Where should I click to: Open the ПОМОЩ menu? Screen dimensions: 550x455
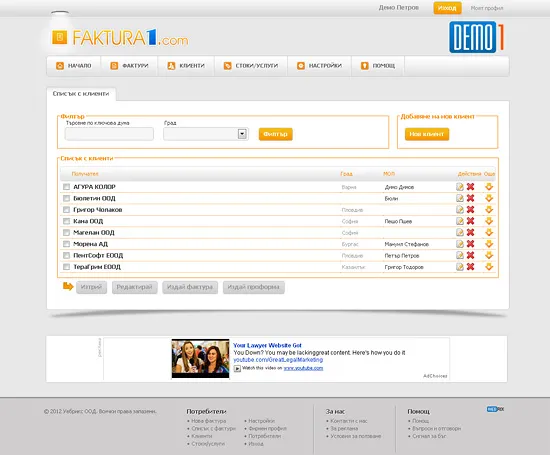(378, 66)
